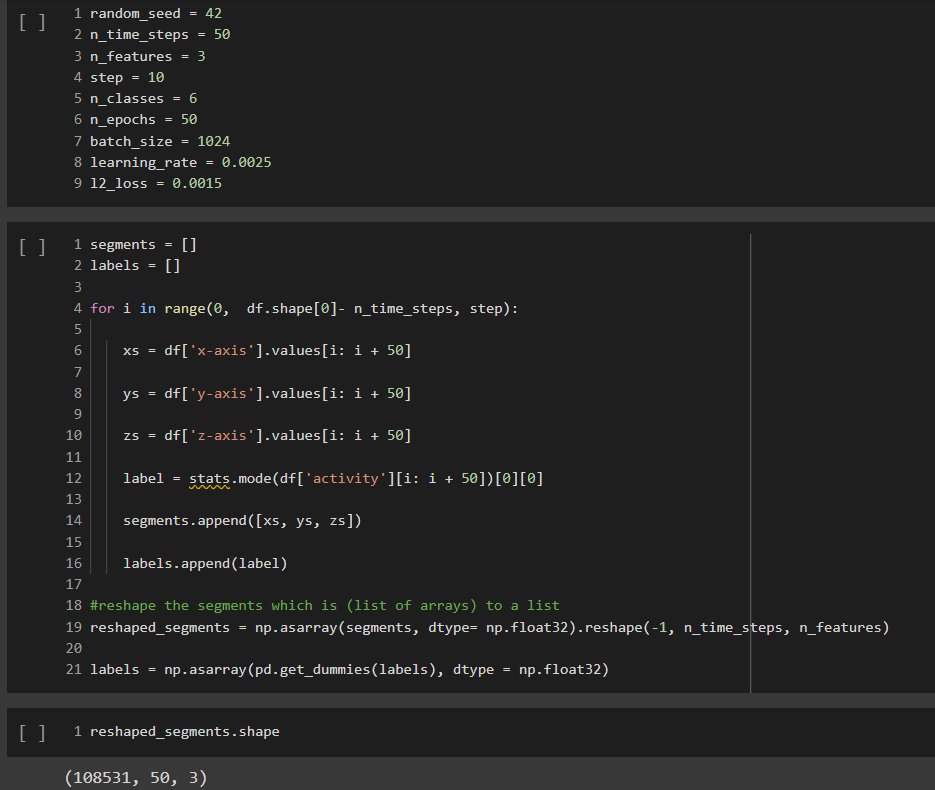Click line number 12 in second cell
This screenshot has width=935, height=790.
[73, 478]
